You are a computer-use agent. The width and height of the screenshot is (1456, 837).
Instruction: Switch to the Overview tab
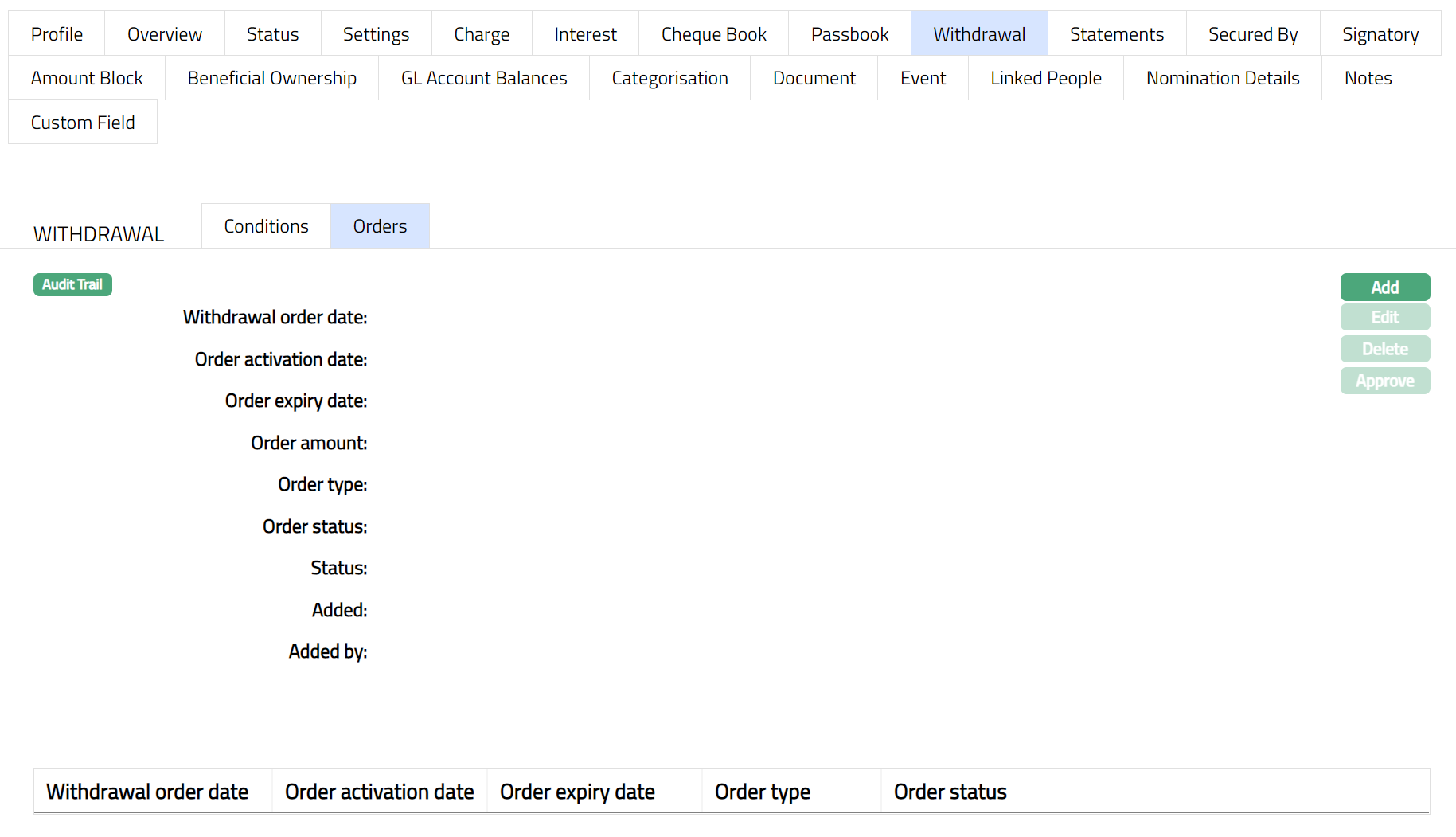165,34
